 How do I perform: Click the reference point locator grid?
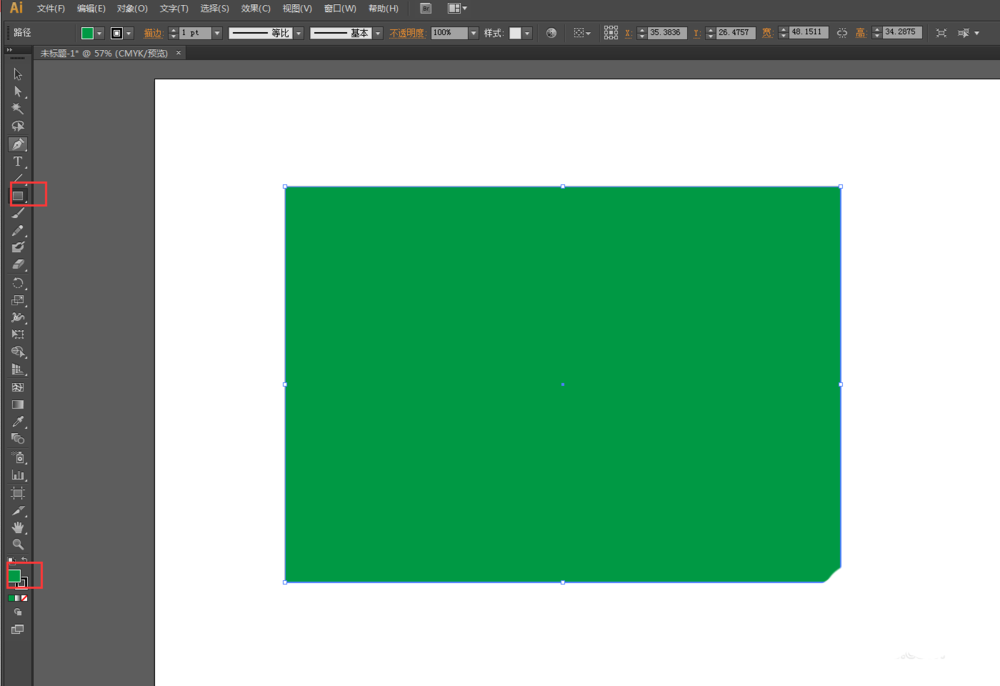[x=610, y=33]
